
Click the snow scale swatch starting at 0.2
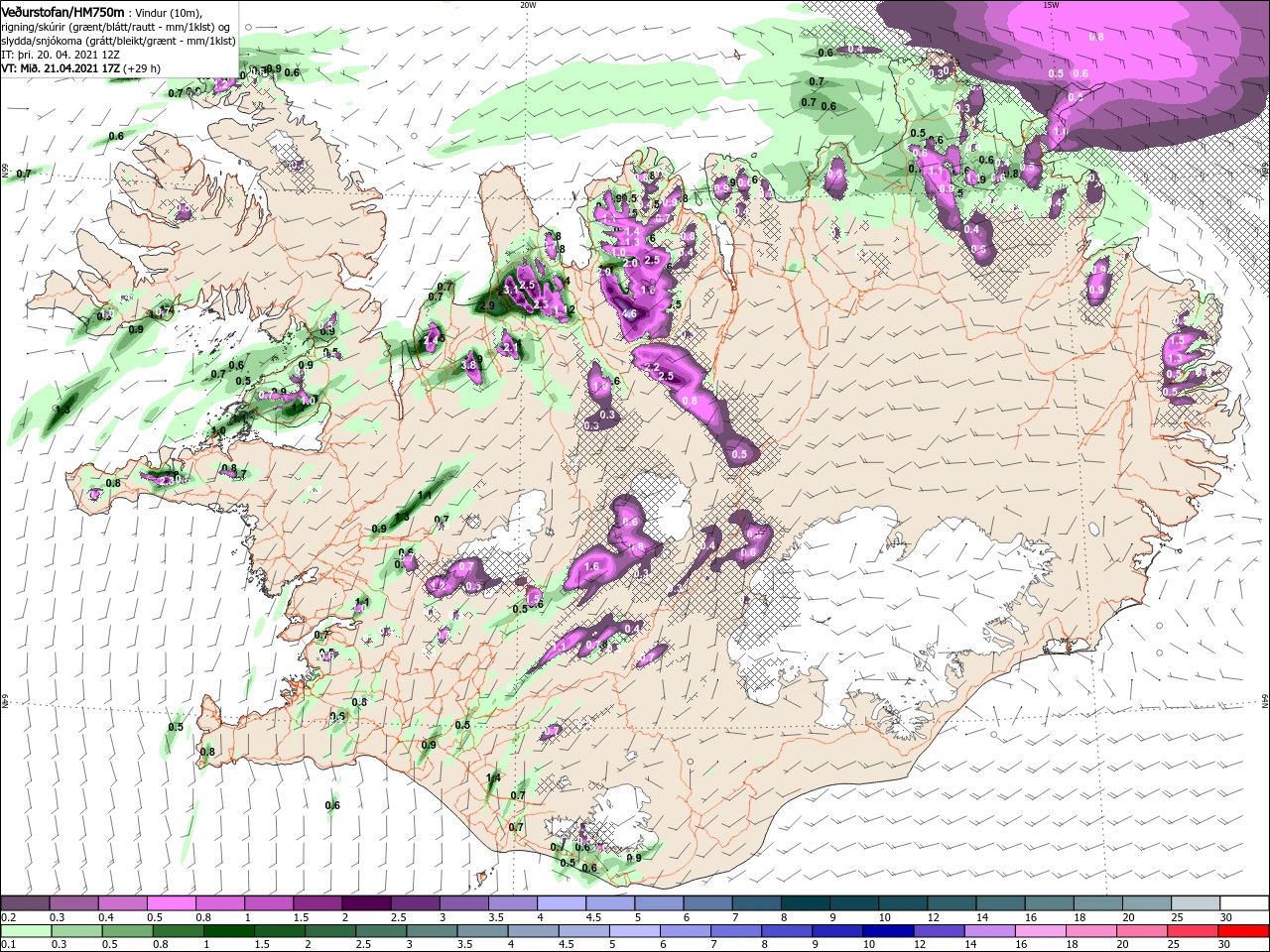pyautogui.click(x=25, y=903)
